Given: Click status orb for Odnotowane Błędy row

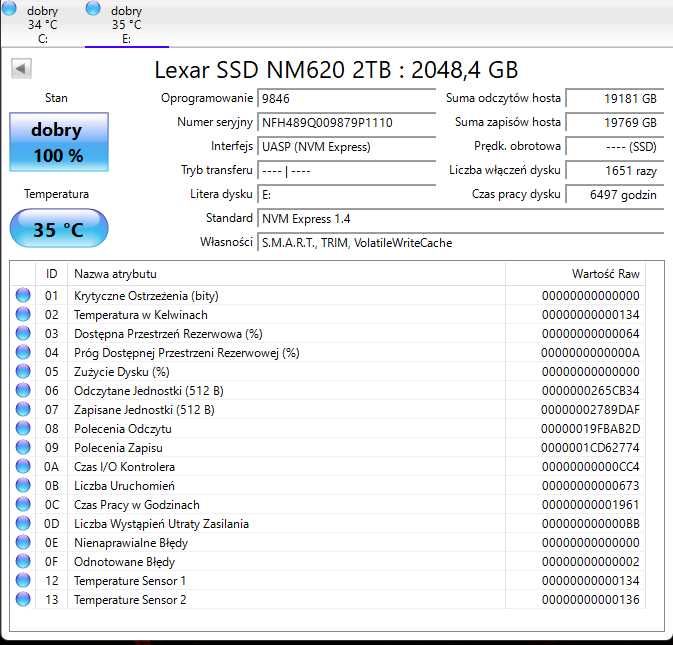Looking at the screenshot, I should pos(23,561).
